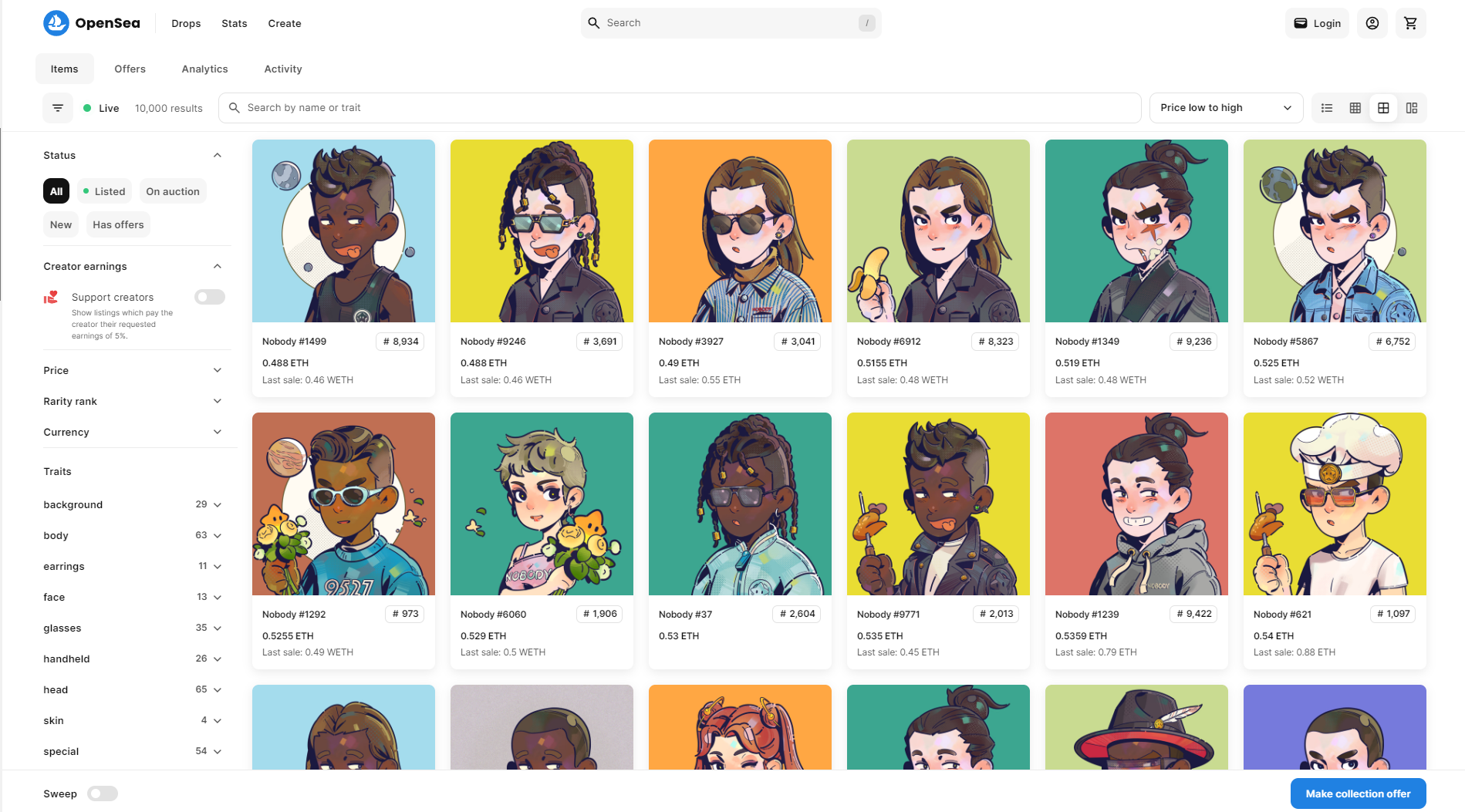Open the Stats menu
Image resolution: width=1465 pixels, height=812 pixels.
click(x=235, y=23)
